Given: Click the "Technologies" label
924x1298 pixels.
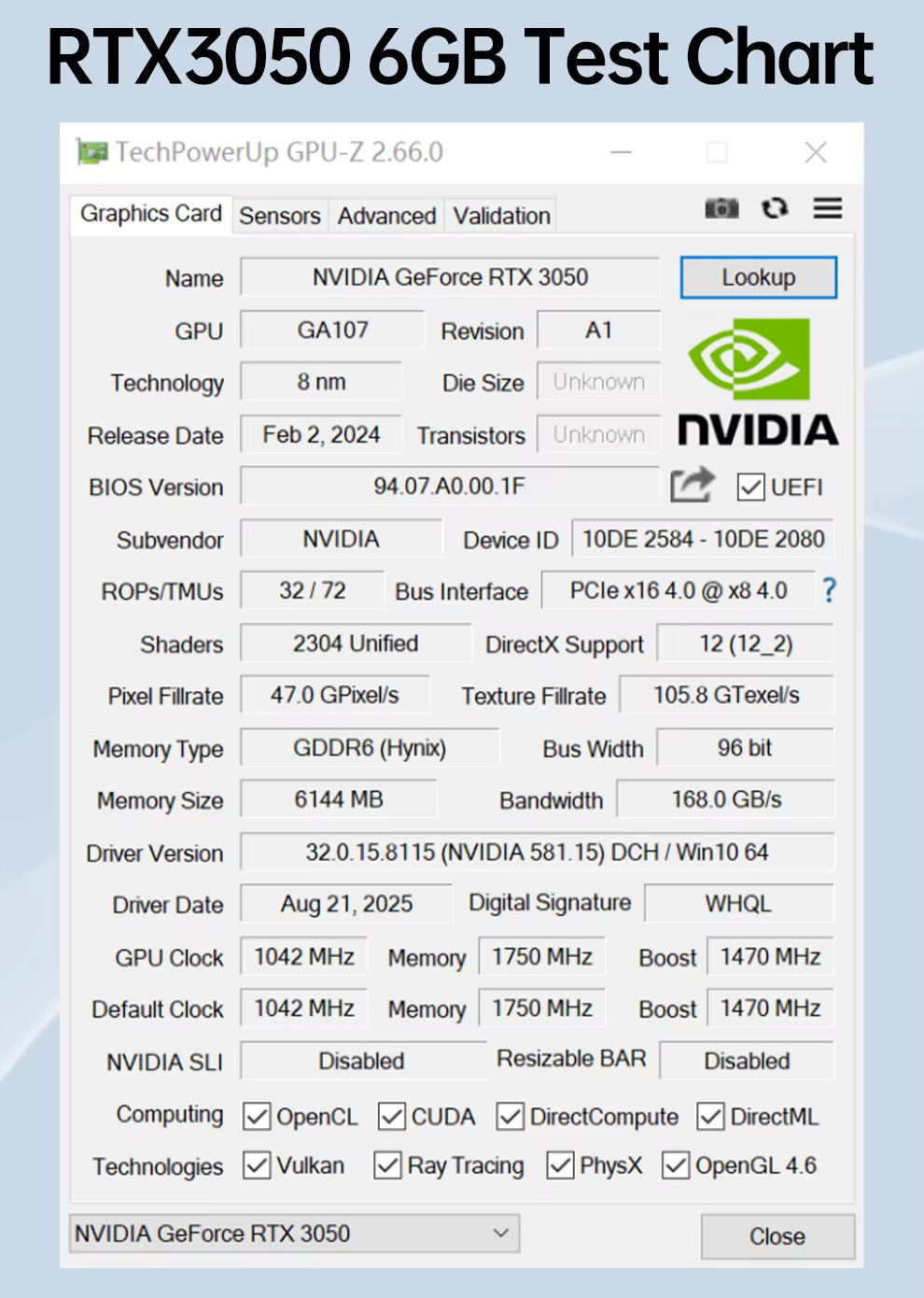Looking at the screenshot, I should tap(158, 1166).
